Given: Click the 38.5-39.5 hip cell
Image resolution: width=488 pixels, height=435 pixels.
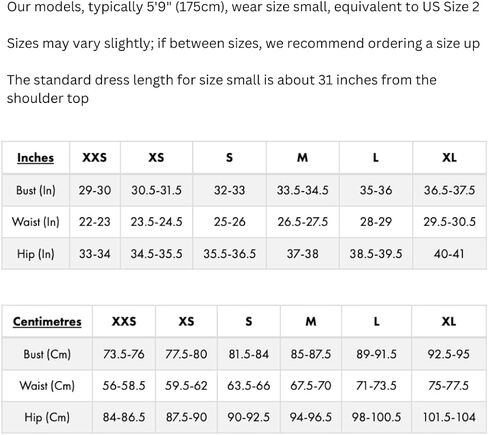Looking at the screenshot, I should 376,254.
